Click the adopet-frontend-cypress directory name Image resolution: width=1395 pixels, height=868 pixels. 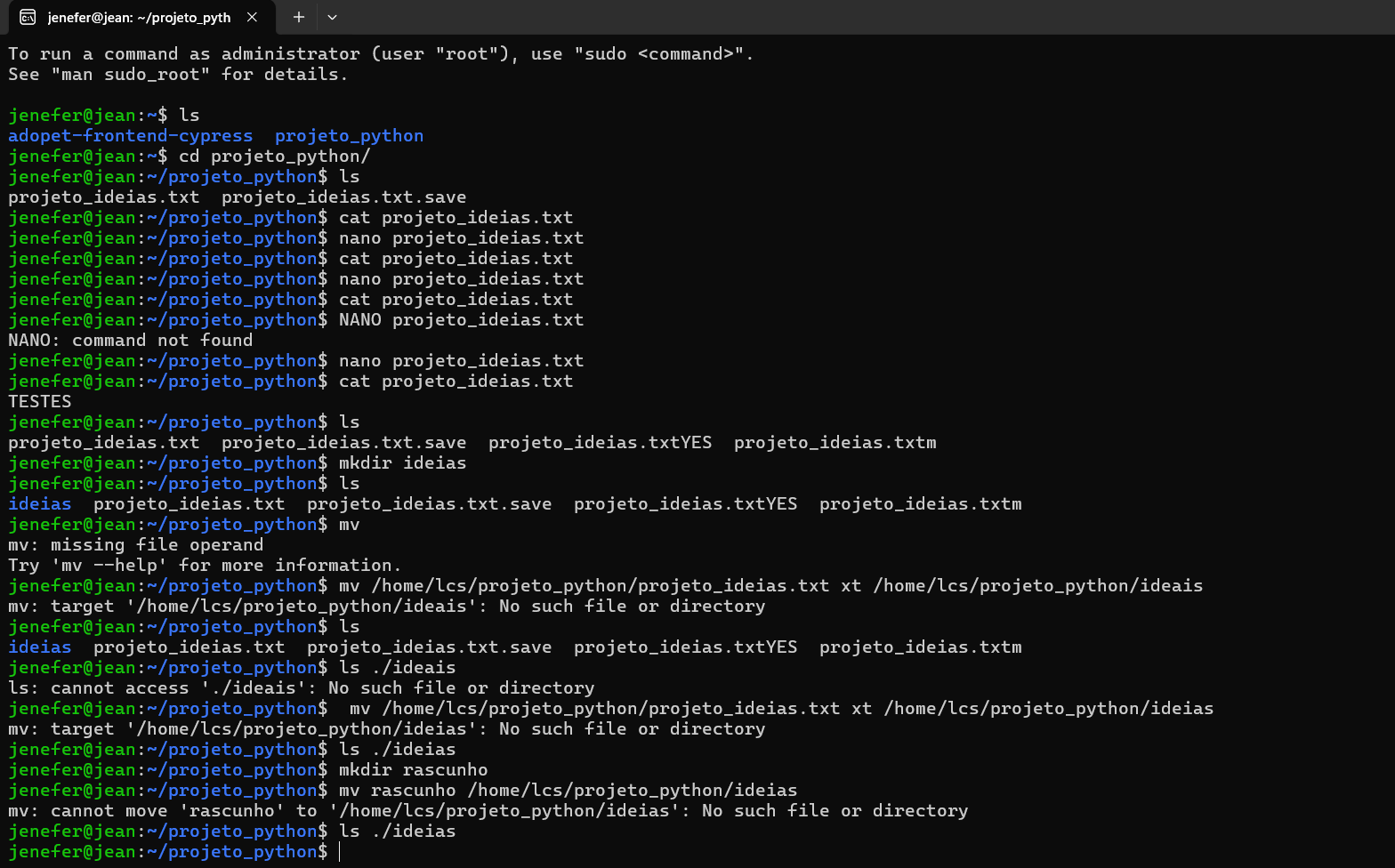tap(130, 136)
